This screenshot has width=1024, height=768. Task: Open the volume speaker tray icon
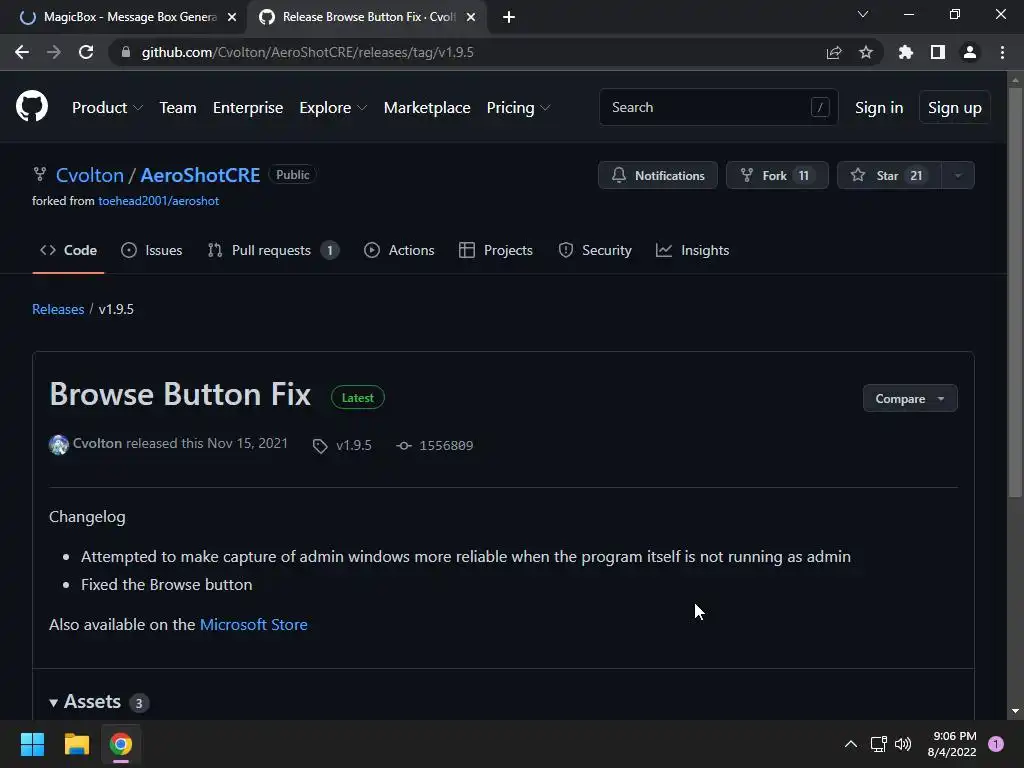coord(903,744)
